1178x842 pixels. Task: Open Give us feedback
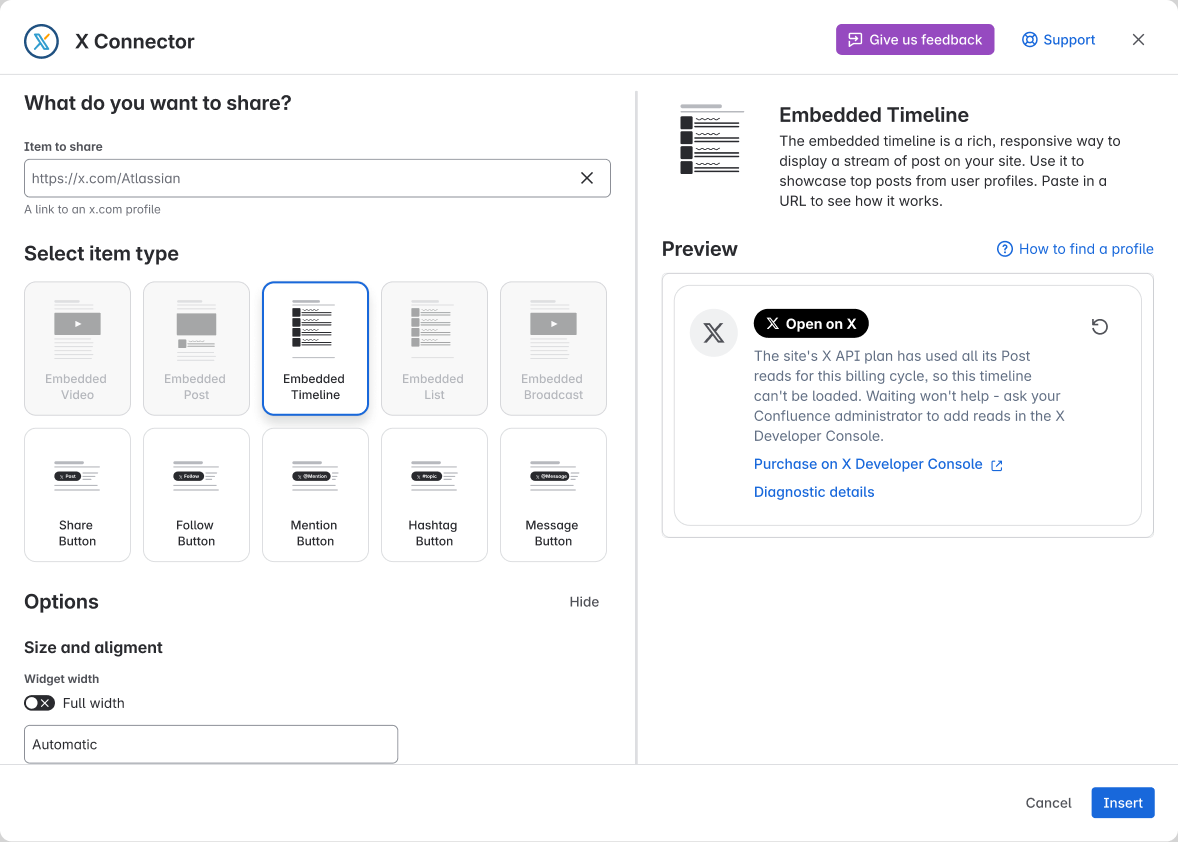(915, 40)
